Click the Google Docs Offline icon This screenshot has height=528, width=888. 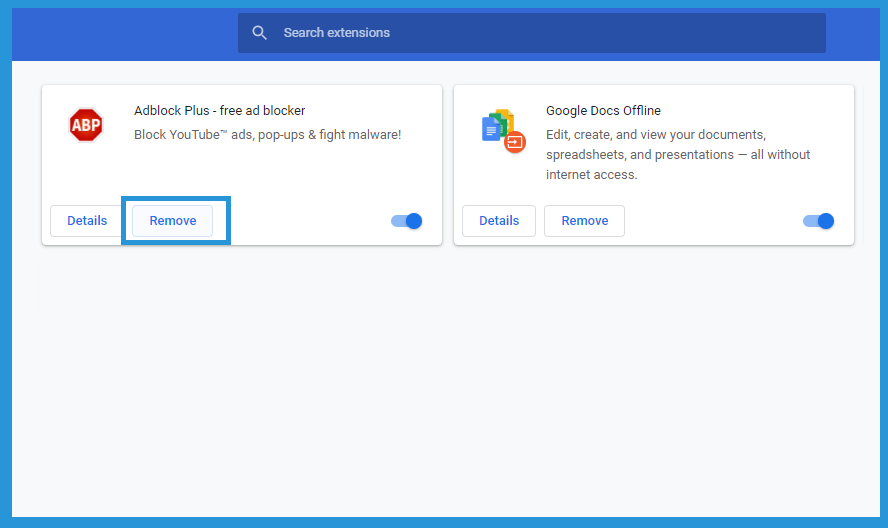503,131
